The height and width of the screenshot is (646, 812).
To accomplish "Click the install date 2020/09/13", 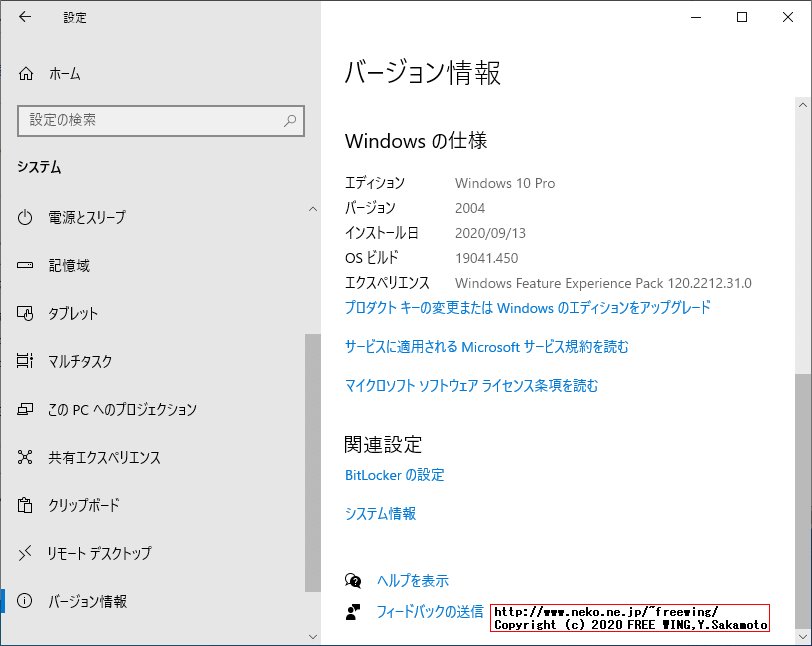I will coord(490,233).
